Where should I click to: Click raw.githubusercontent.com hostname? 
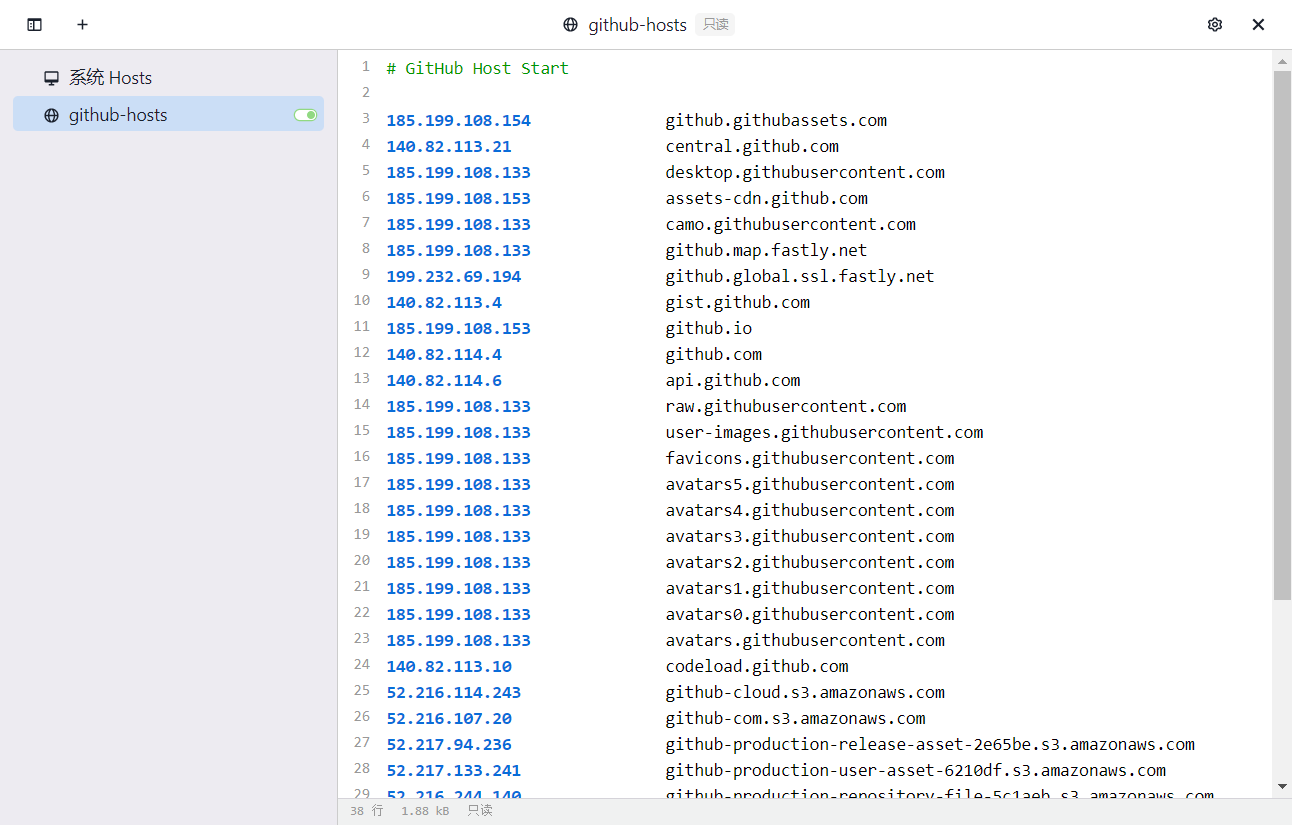786,406
